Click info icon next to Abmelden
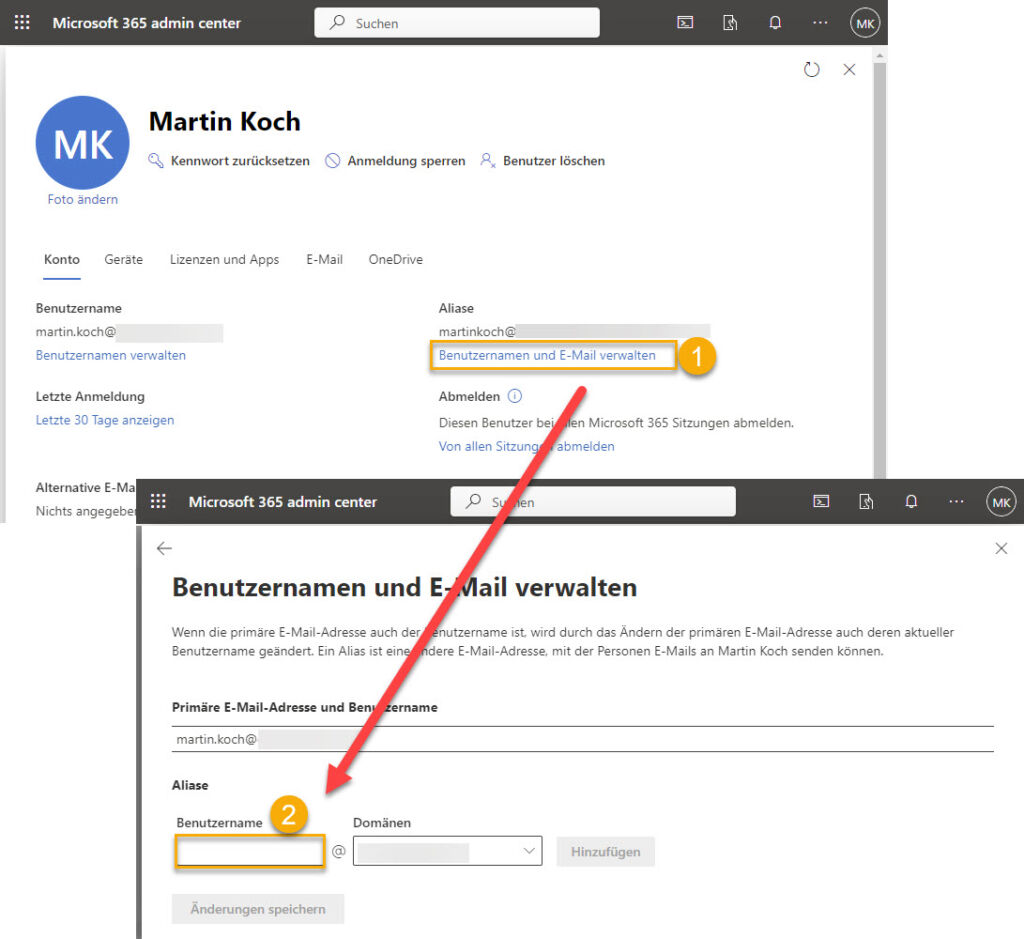Viewport: 1024px width, 939px height. pyautogui.click(x=515, y=396)
